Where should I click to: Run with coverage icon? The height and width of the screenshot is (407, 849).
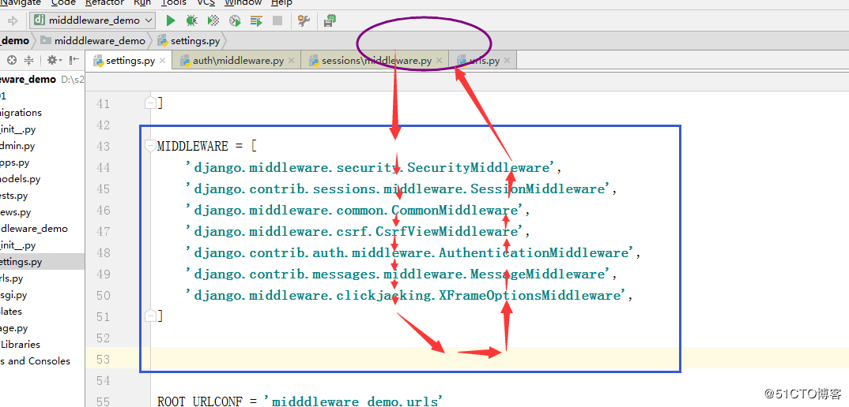click(213, 21)
